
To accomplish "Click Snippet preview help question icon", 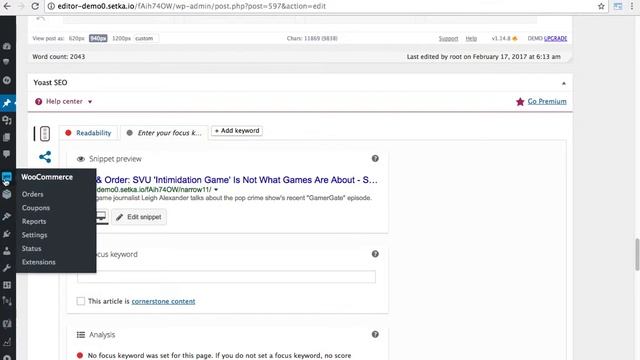I will pos(375,158).
